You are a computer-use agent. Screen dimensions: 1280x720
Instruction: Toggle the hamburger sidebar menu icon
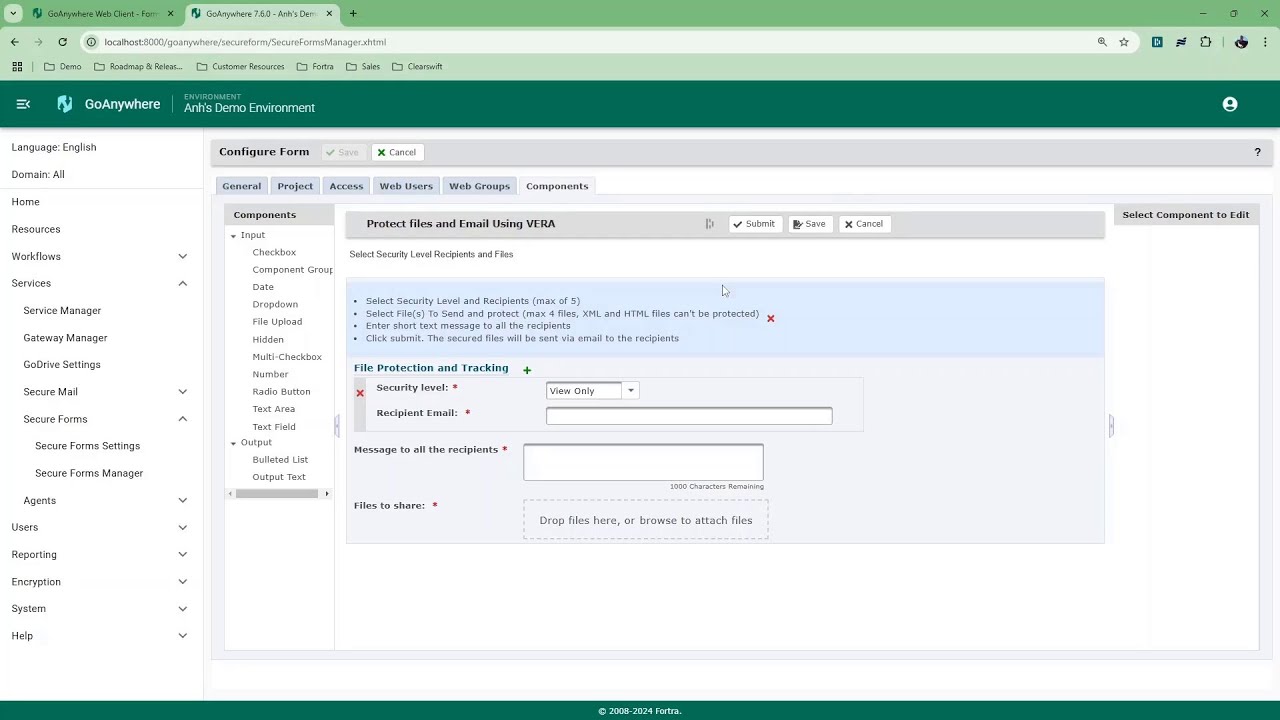(23, 104)
